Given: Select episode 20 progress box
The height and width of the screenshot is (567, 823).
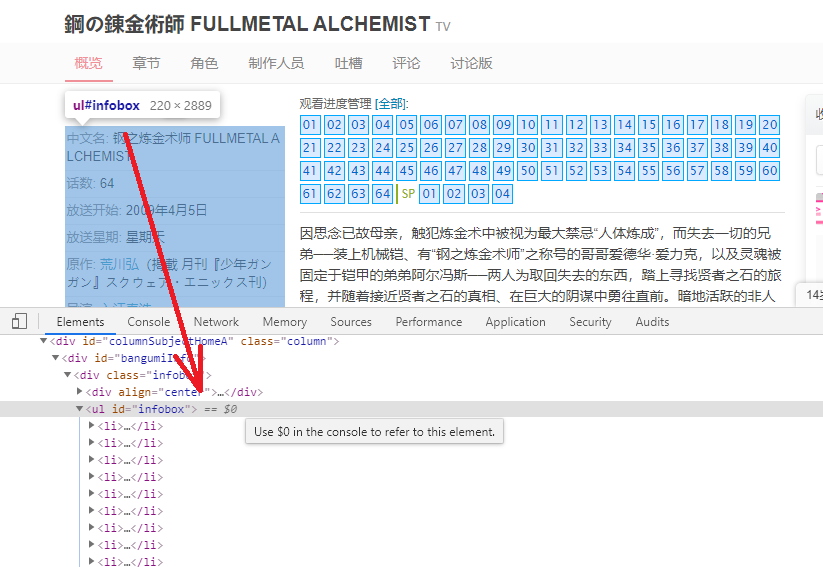Looking at the screenshot, I should [x=769, y=125].
